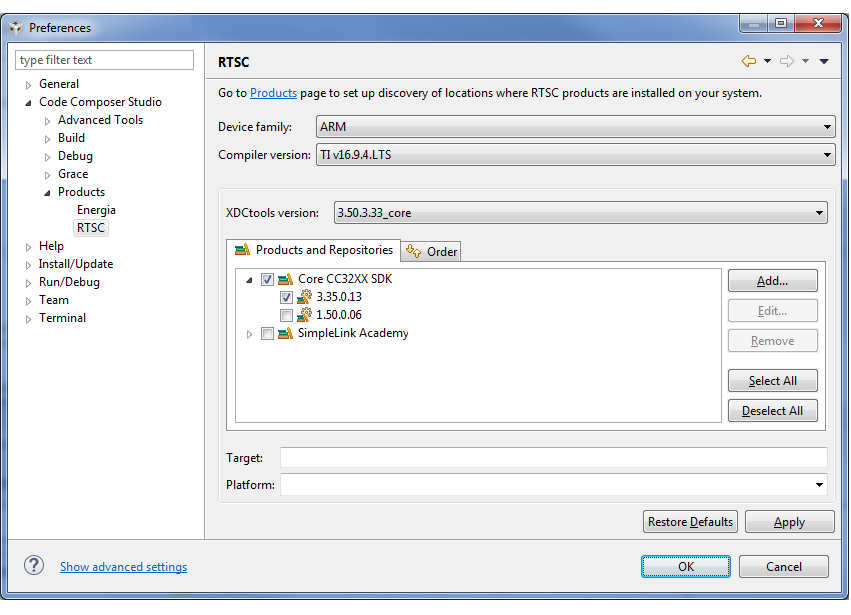Click the forward navigation arrow icon
The image size is (851, 615).
click(x=787, y=61)
